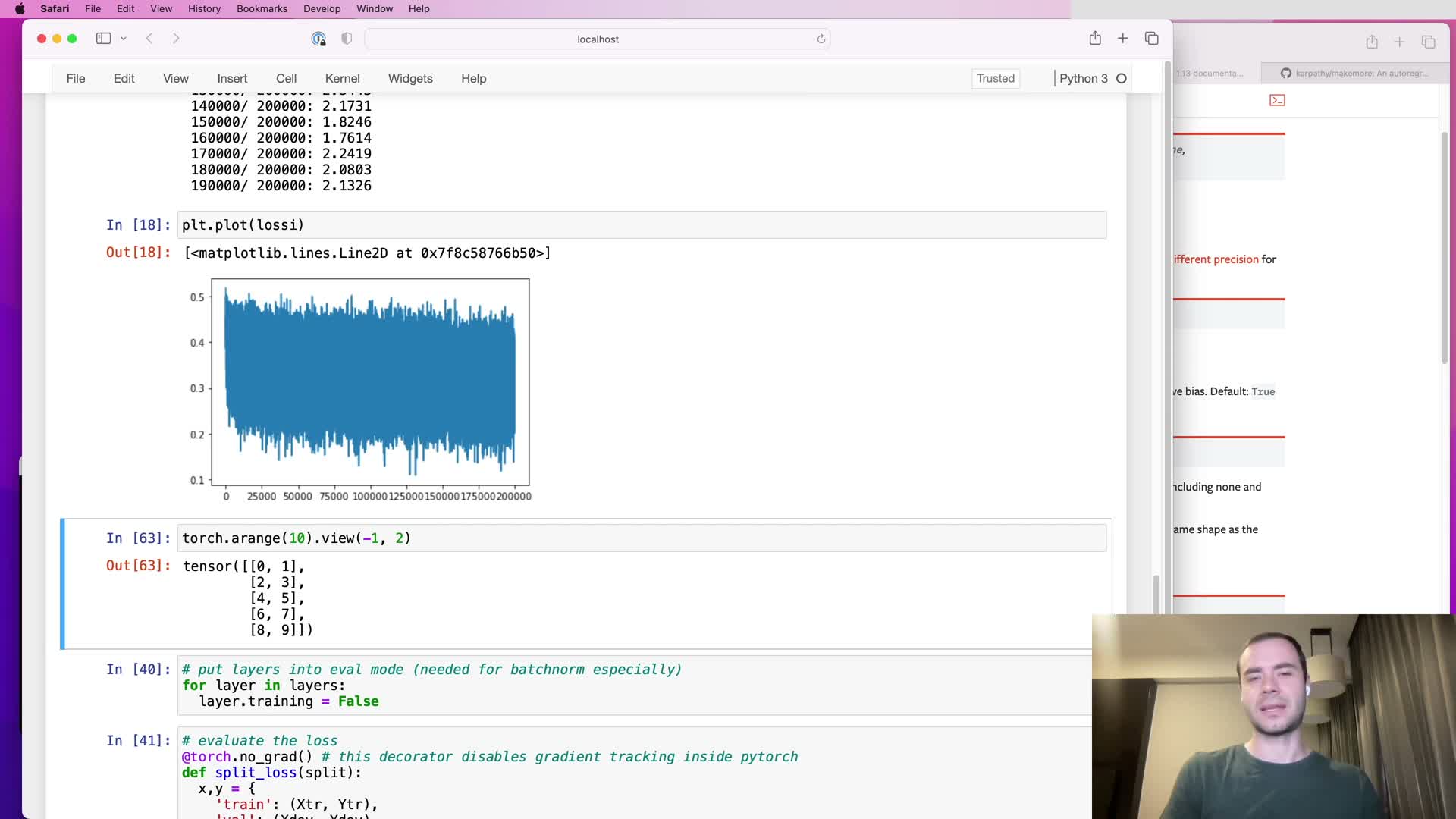Toggle the Trusted notebook button
Image resolution: width=1456 pixels, height=819 pixels.
[x=995, y=78]
